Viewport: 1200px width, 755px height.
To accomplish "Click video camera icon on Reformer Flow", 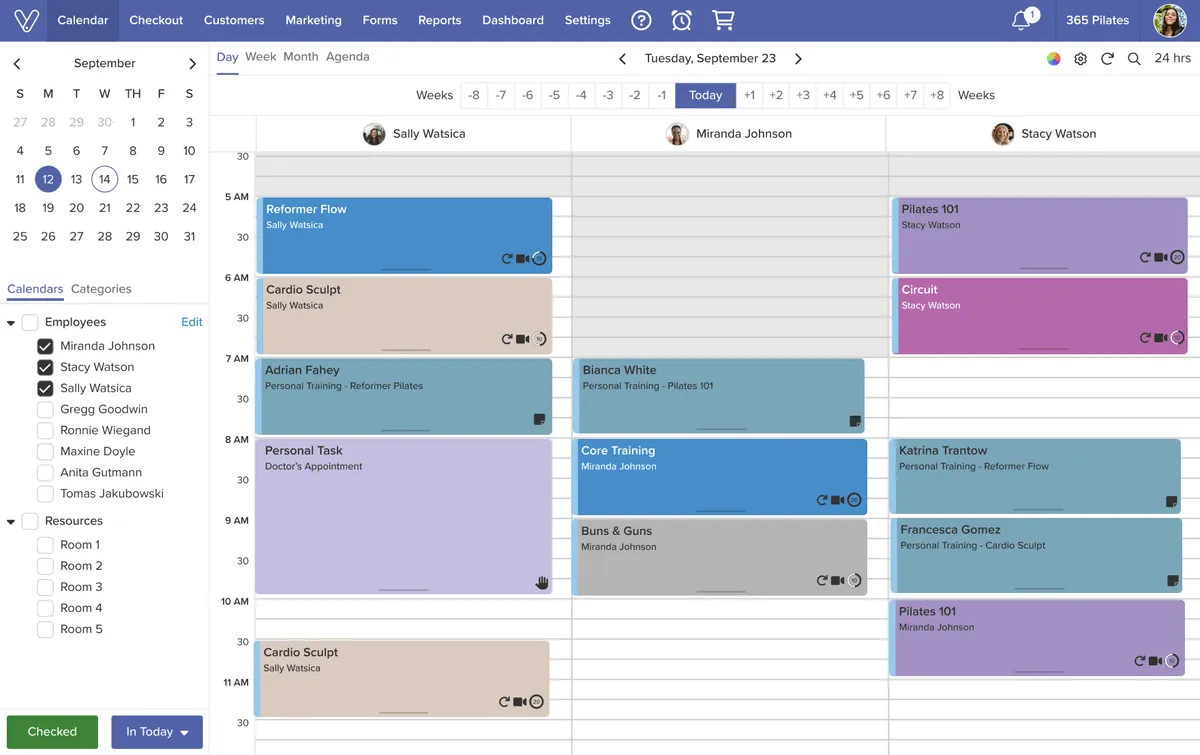I will coord(522,258).
